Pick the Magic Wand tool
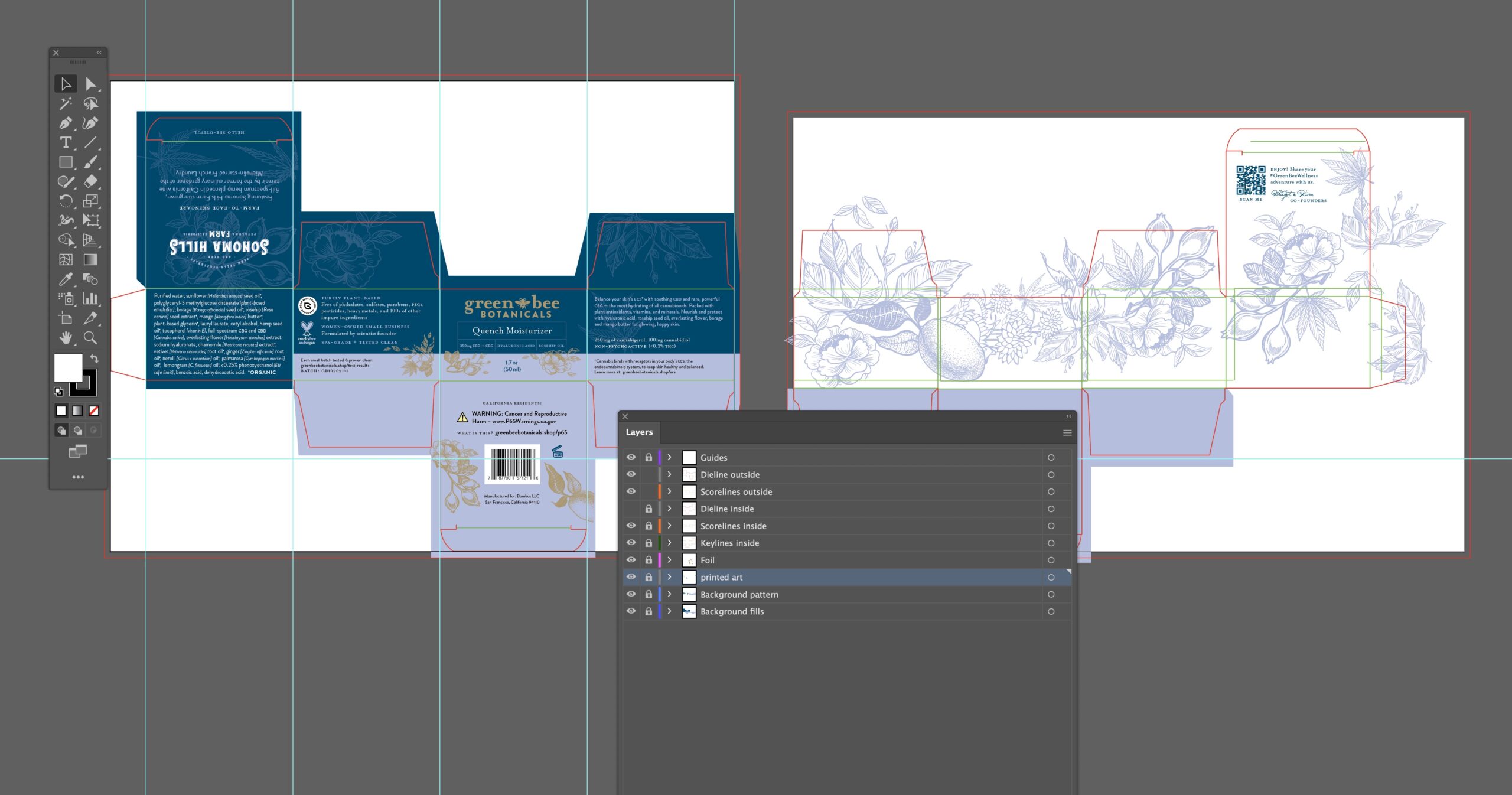Viewport: 1512px width, 795px height. pos(66,103)
